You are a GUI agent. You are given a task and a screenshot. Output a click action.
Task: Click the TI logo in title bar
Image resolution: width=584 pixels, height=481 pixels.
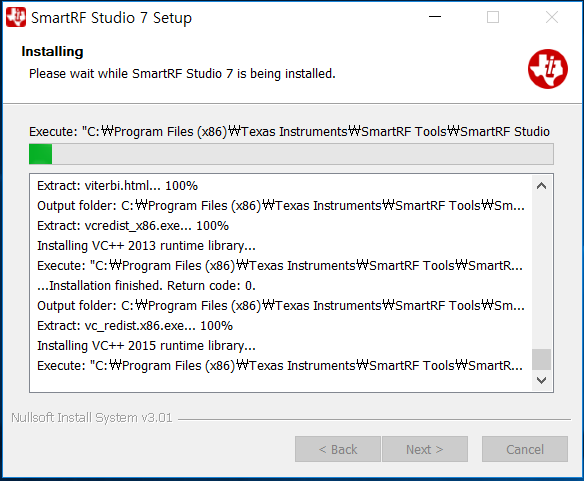(16, 17)
